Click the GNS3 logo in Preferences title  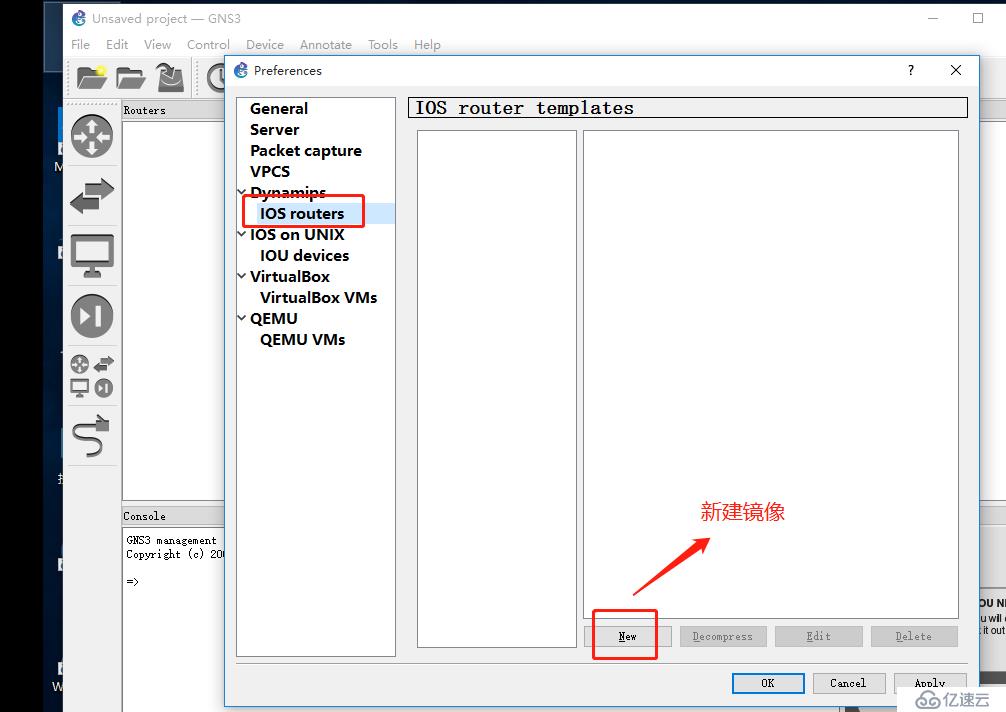[x=241, y=70]
